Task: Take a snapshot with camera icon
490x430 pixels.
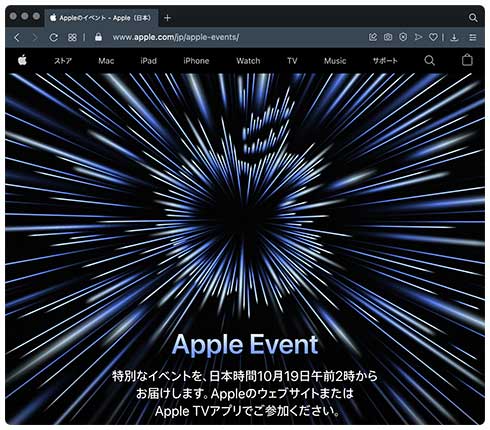Action: pos(388,37)
